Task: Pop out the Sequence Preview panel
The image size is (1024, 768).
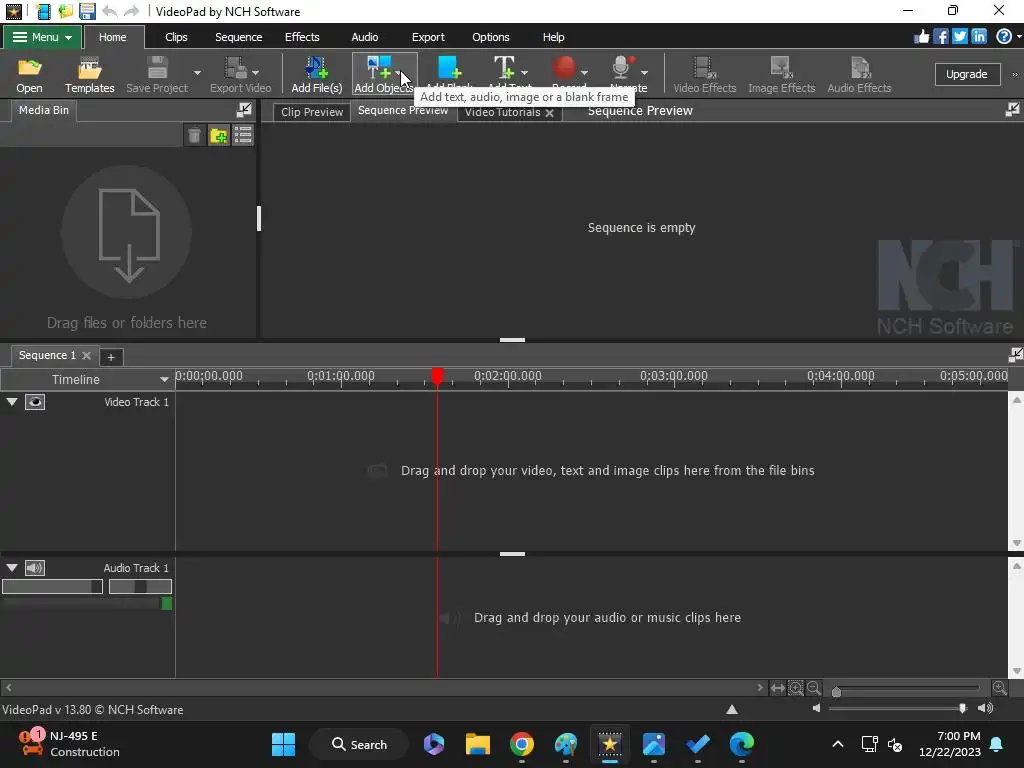Action: (1012, 110)
